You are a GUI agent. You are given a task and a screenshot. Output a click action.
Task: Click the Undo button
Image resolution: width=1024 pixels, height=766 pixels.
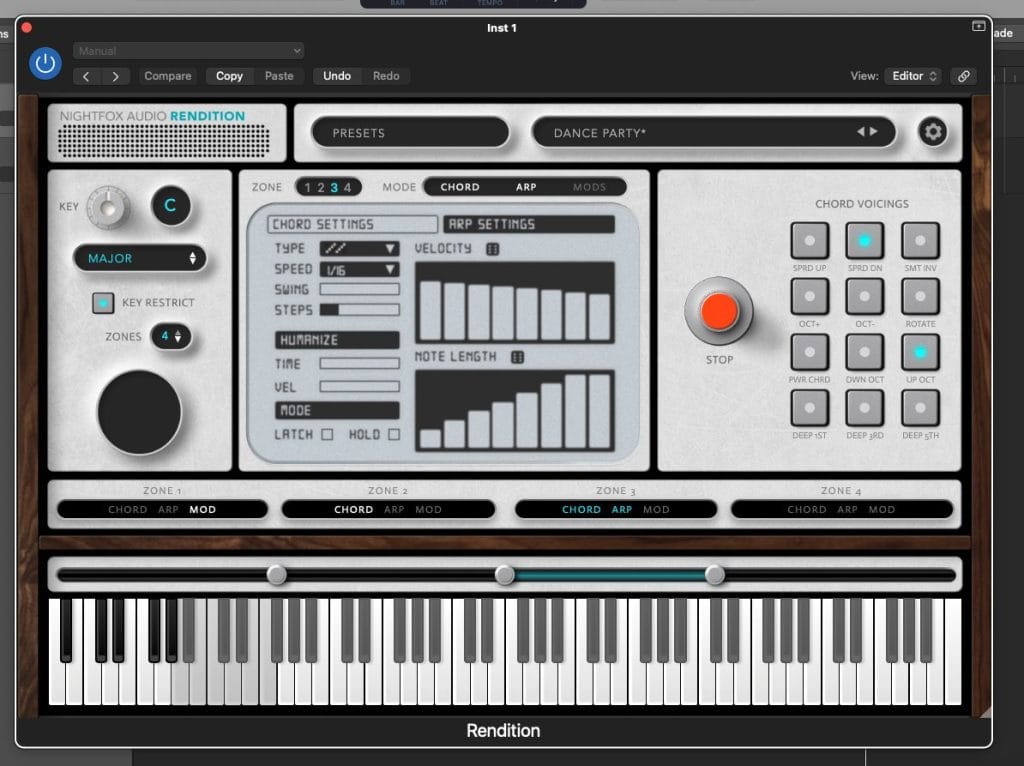coord(337,76)
